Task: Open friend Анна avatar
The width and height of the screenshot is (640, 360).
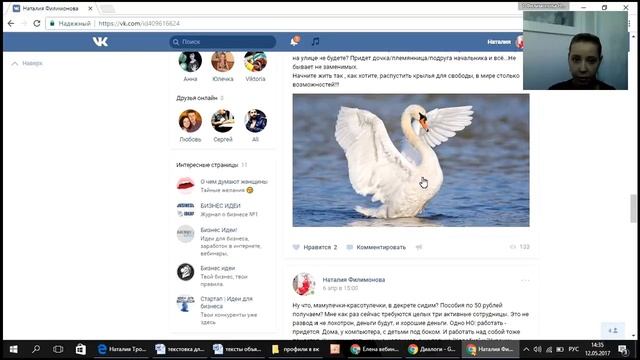Action: [x=190, y=61]
